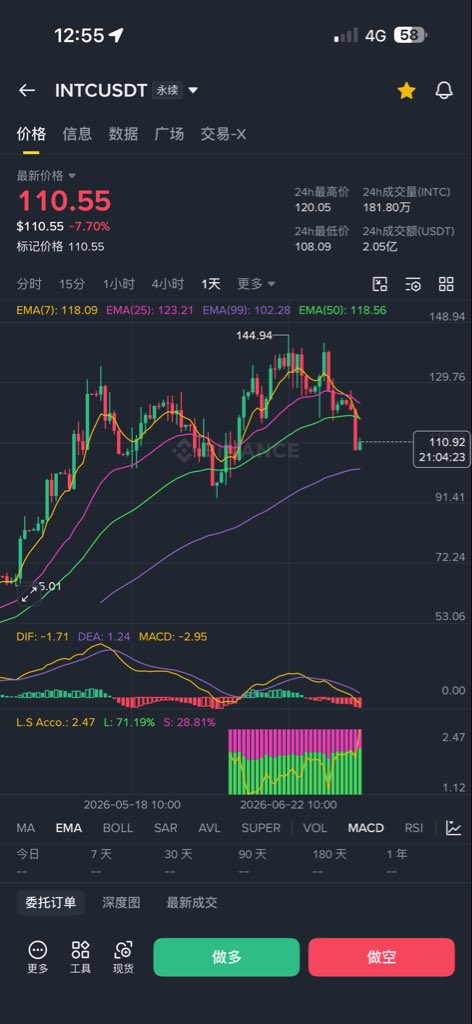Tap the DIF MACD readout
The height and width of the screenshot is (1024, 472).
42,636
